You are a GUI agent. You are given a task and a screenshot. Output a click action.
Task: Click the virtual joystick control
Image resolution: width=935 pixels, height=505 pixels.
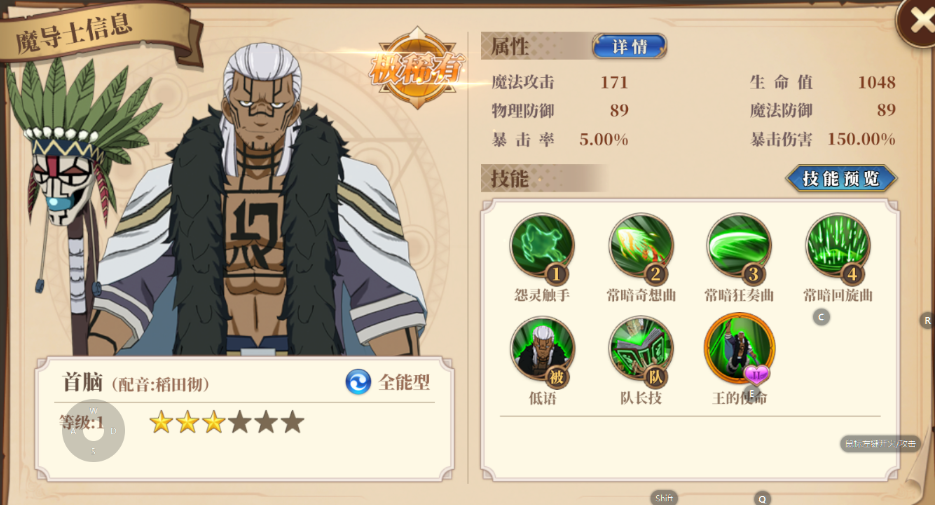click(x=94, y=430)
